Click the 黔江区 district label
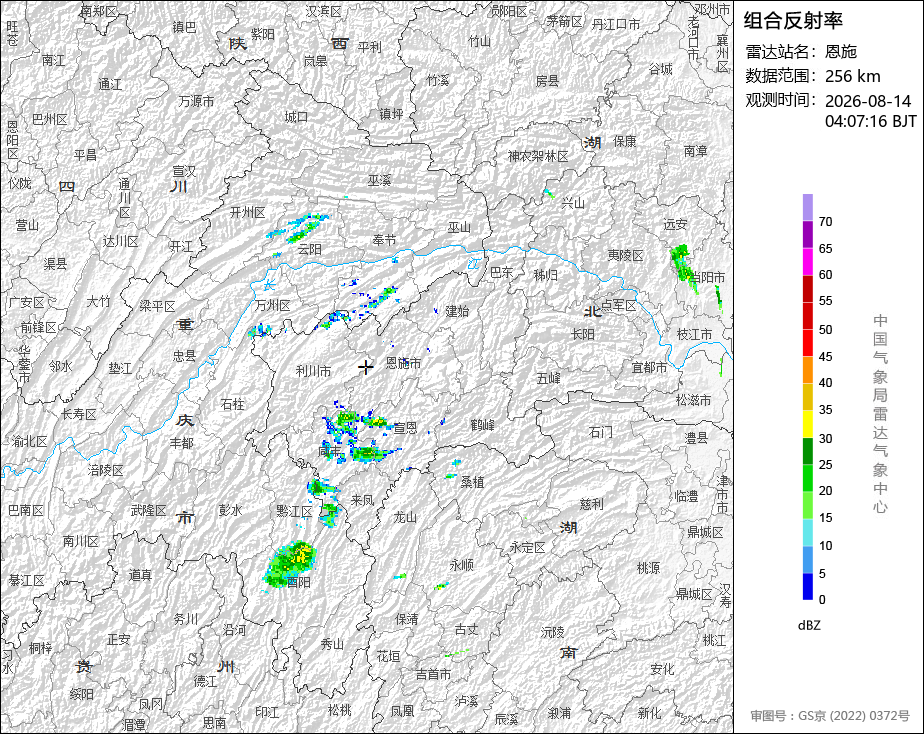 [294, 511]
